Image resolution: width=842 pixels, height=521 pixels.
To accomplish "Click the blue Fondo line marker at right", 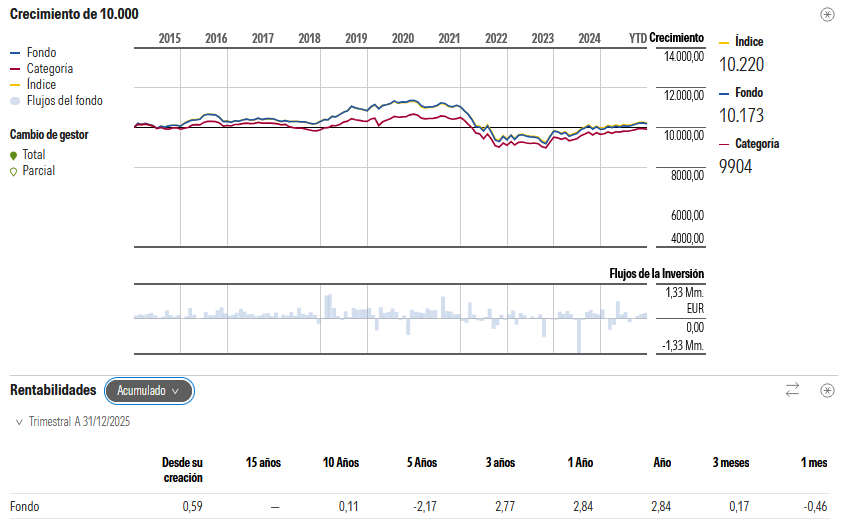I will pos(725,93).
